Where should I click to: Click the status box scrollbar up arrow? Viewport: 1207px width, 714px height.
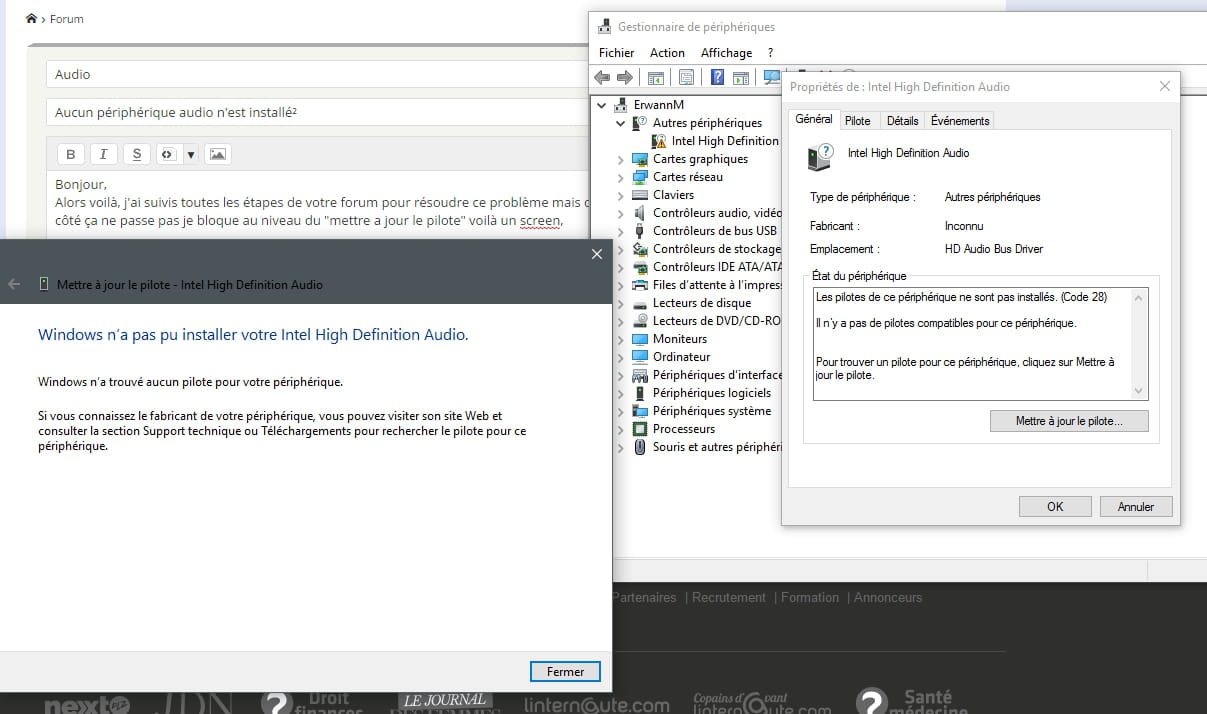point(1139,297)
